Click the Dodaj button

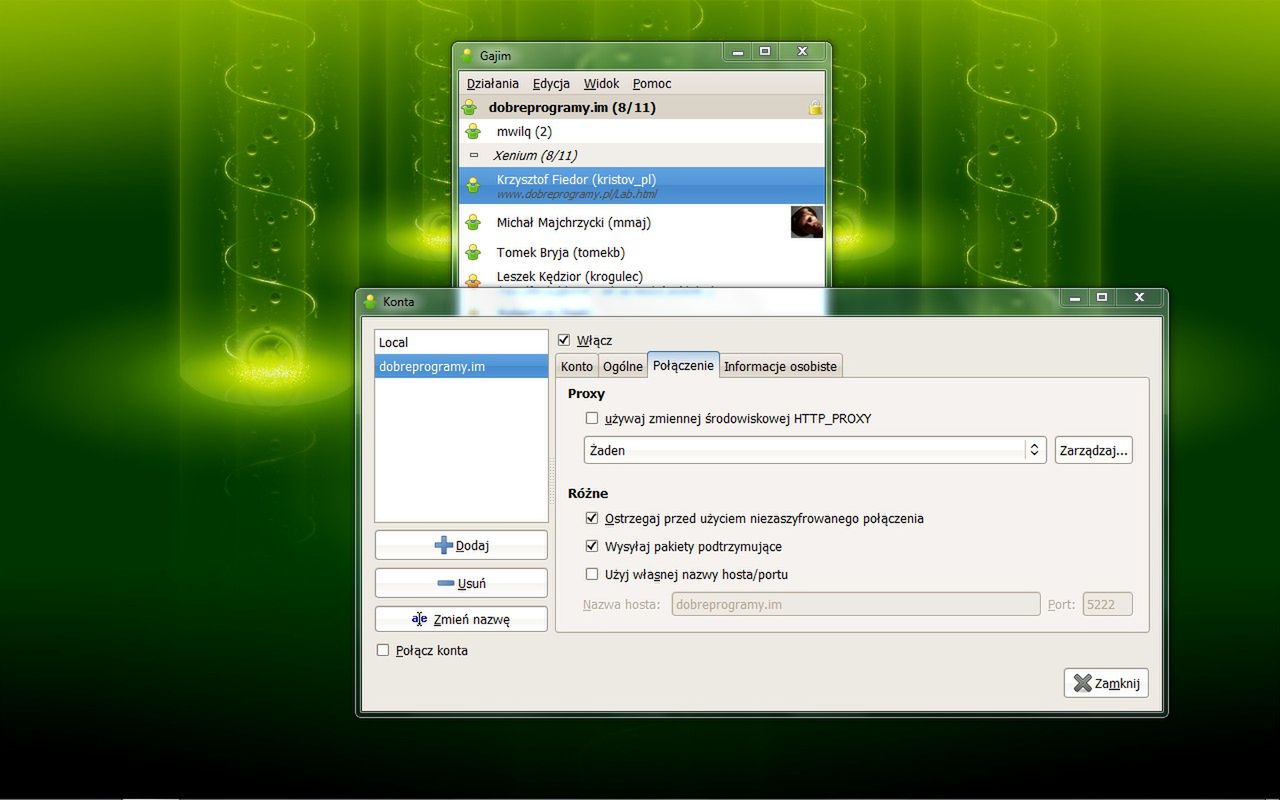click(x=461, y=545)
